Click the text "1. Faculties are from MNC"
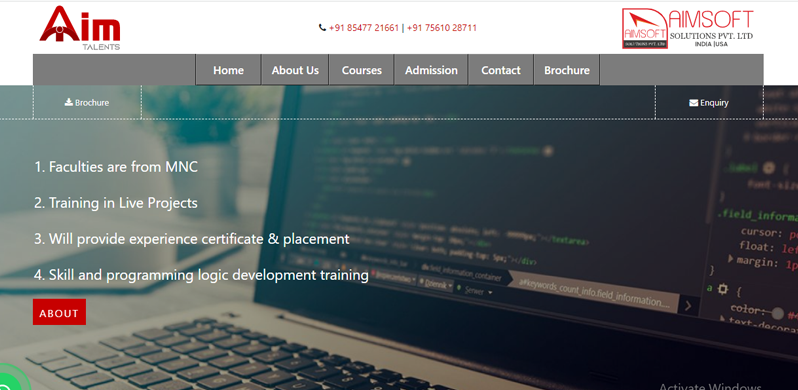798x390 pixels. tap(116, 167)
